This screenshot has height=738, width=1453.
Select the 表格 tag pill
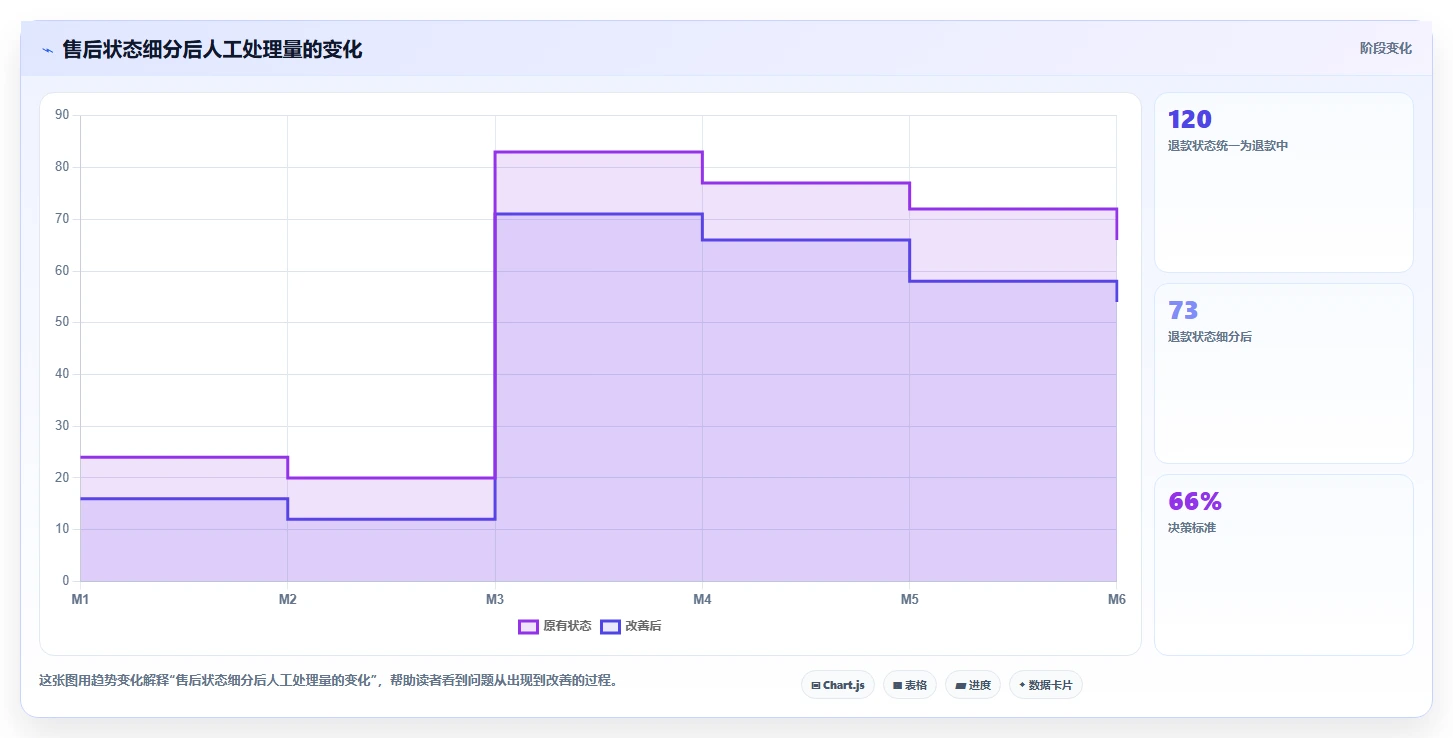click(x=910, y=685)
